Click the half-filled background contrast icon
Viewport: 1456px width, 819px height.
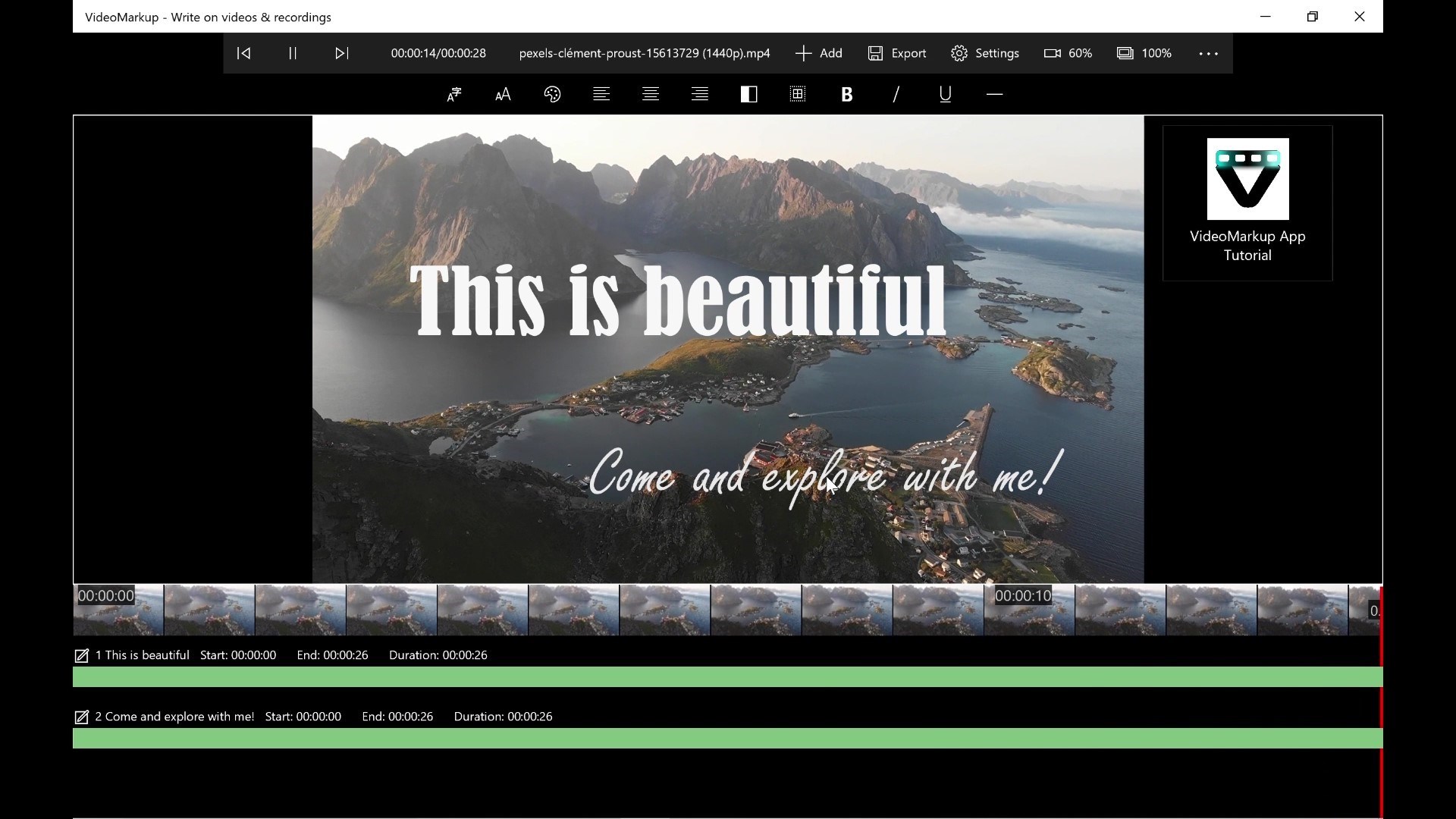(x=748, y=94)
